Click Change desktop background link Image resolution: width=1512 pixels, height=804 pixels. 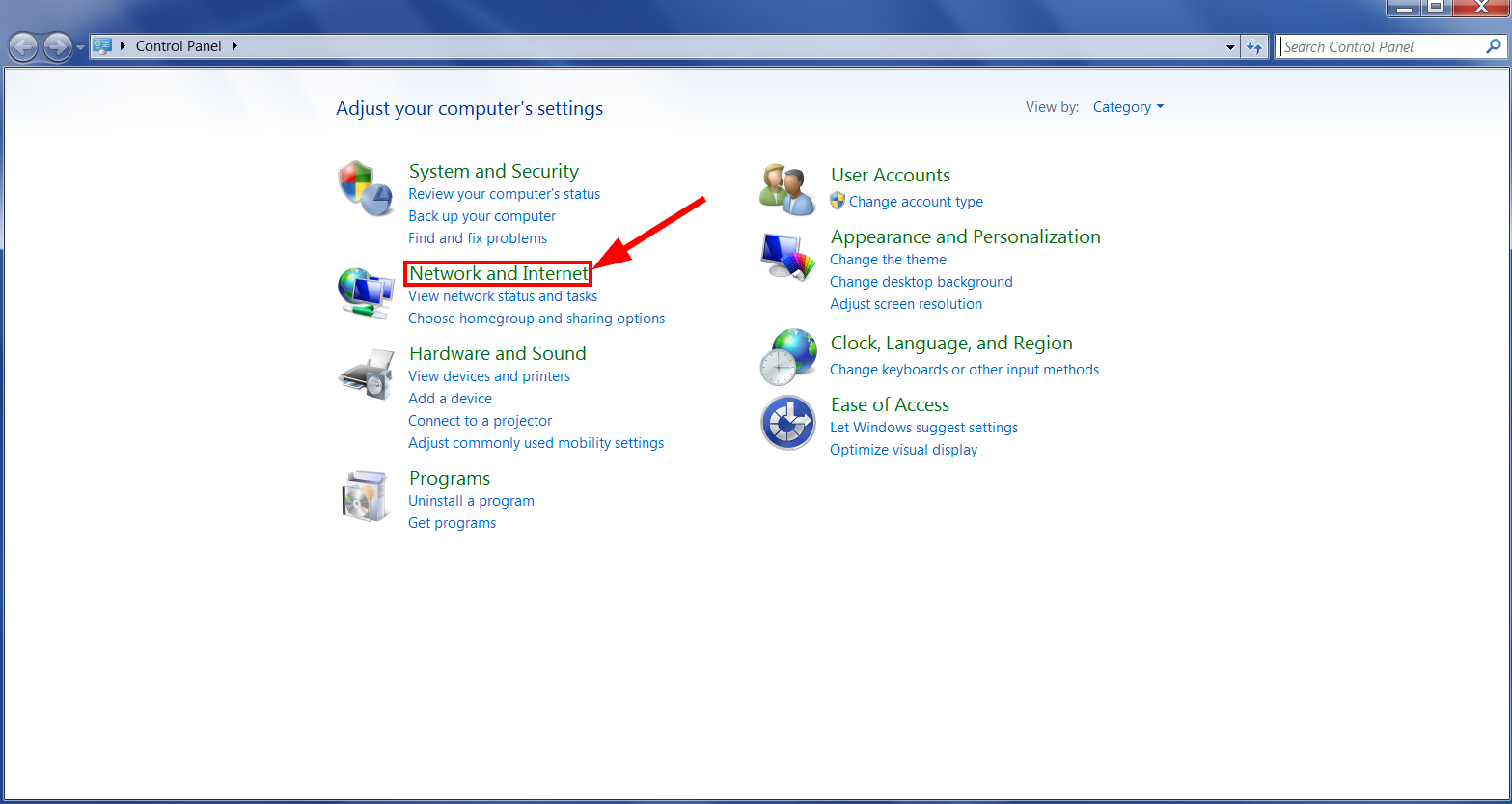coord(921,282)
